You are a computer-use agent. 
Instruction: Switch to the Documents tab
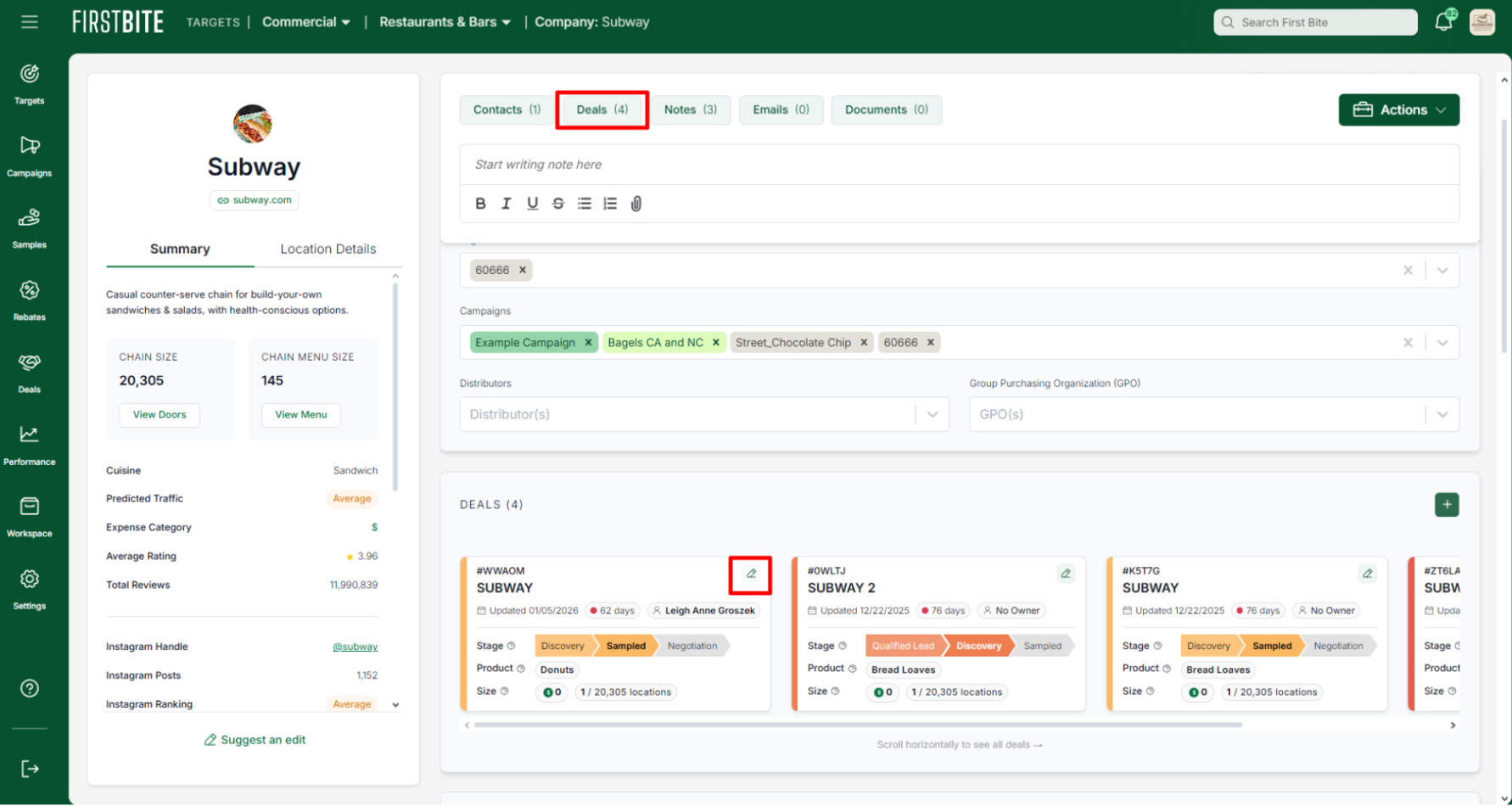[887, 110]
